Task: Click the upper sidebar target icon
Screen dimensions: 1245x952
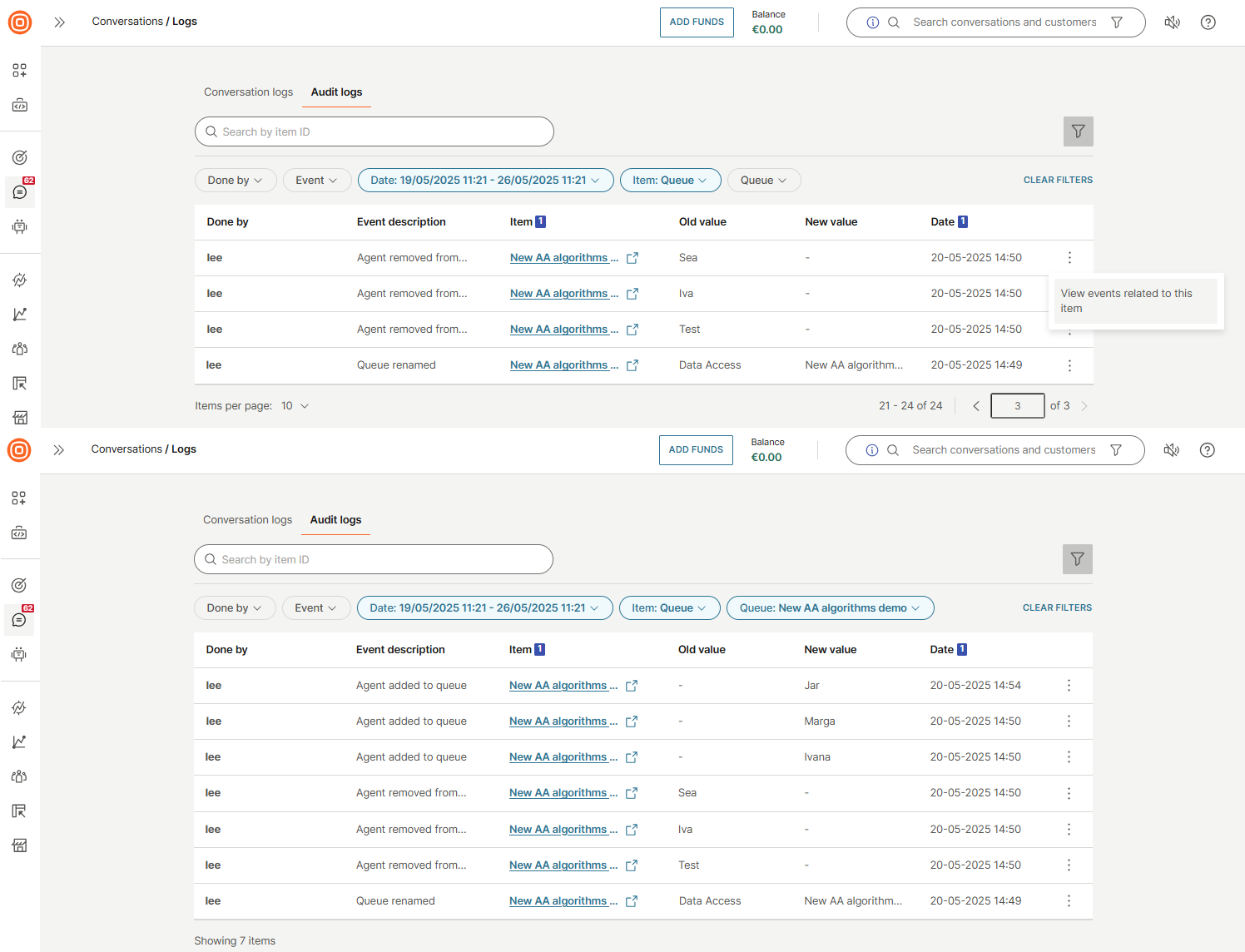Action: pyautogui.click(x=20, y=157)
